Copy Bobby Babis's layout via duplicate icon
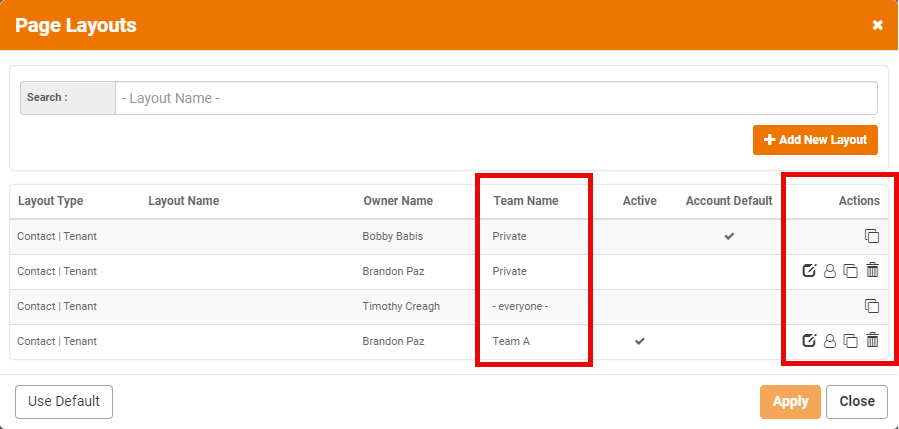899x429 pixels. click(x=871, y=236)
